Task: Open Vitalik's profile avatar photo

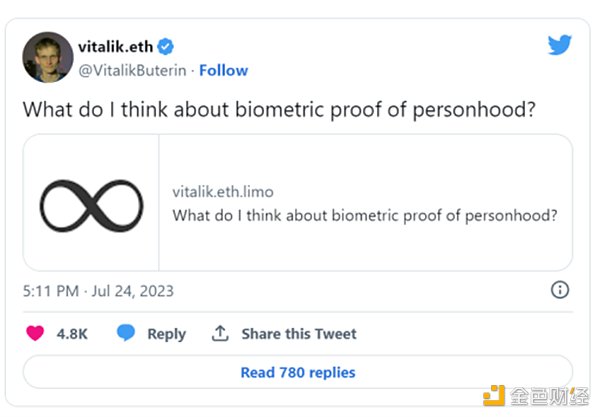Action: [45, 57]
